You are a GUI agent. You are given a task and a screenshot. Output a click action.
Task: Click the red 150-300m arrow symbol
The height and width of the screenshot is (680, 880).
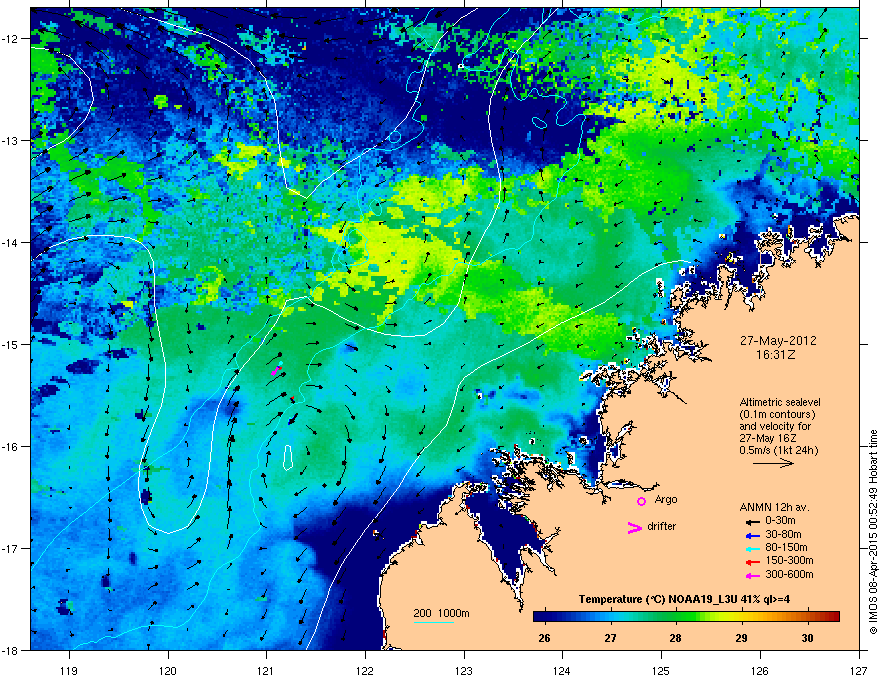click(x=753, y=561)
